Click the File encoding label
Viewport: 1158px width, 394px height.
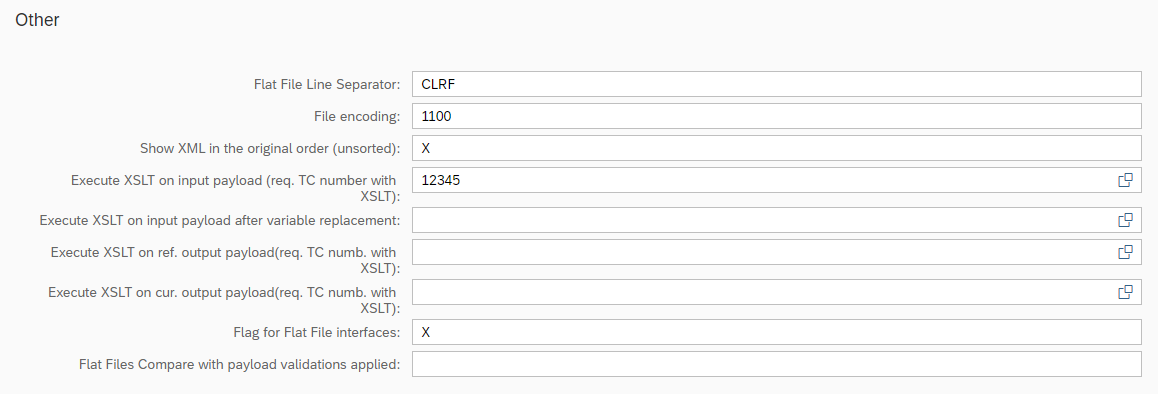tap(357, 116)
